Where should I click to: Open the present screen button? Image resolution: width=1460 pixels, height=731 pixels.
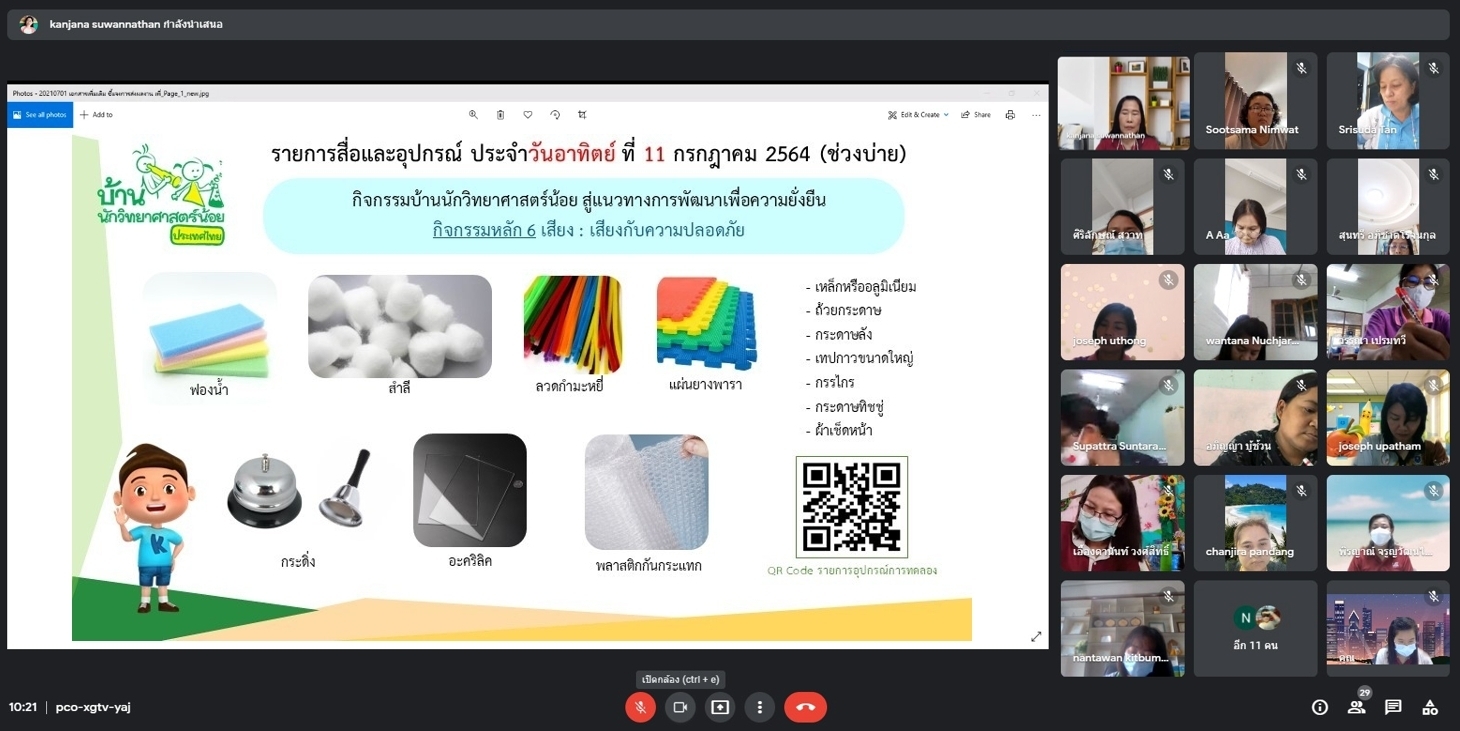720,707
